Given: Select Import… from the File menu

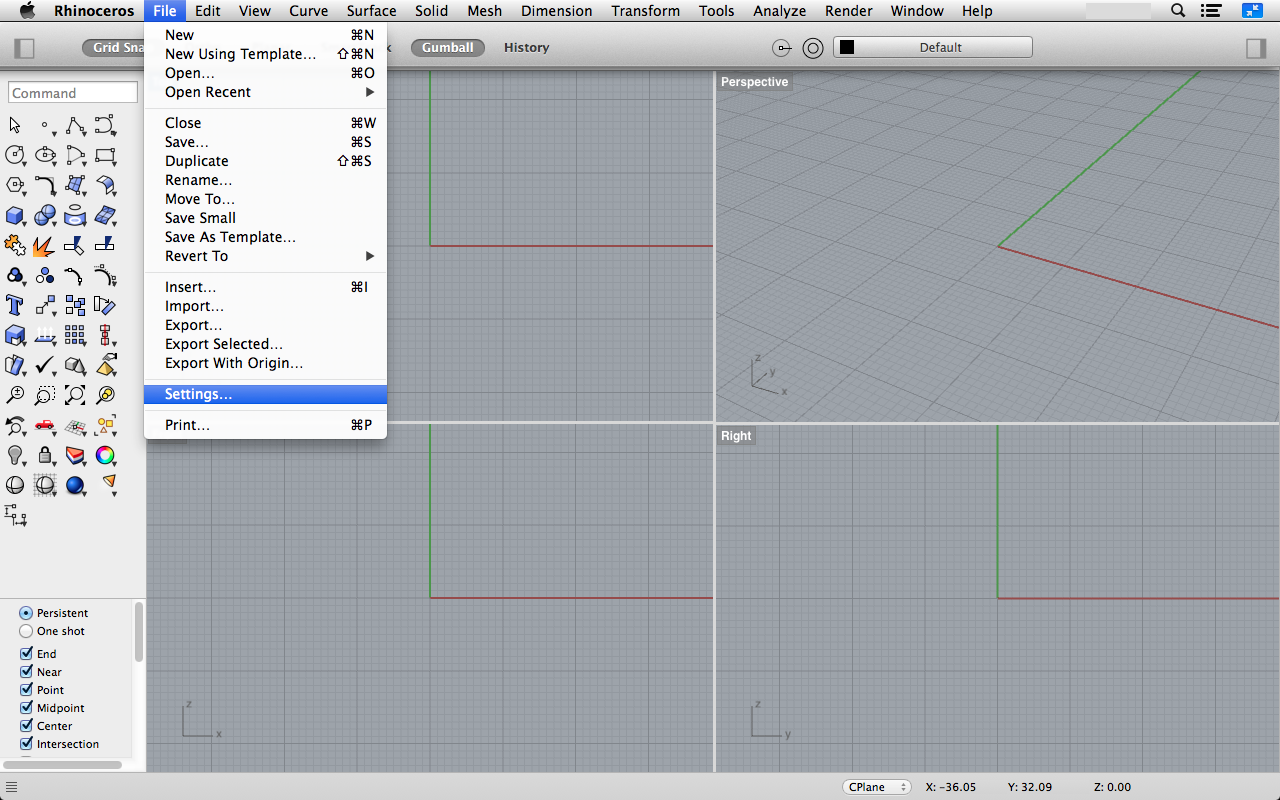Looking at the screenshot, I should (265, 306).
